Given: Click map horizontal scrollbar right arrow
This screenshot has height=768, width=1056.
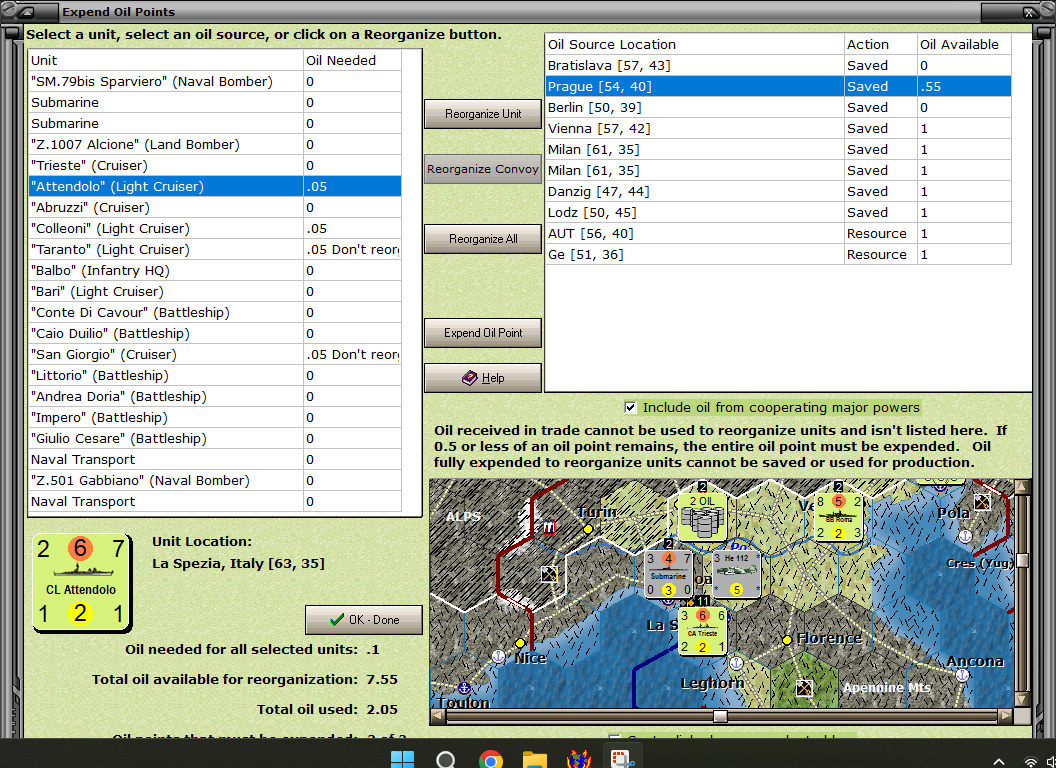Looking at the screenshot, I should pos(1005,715).
